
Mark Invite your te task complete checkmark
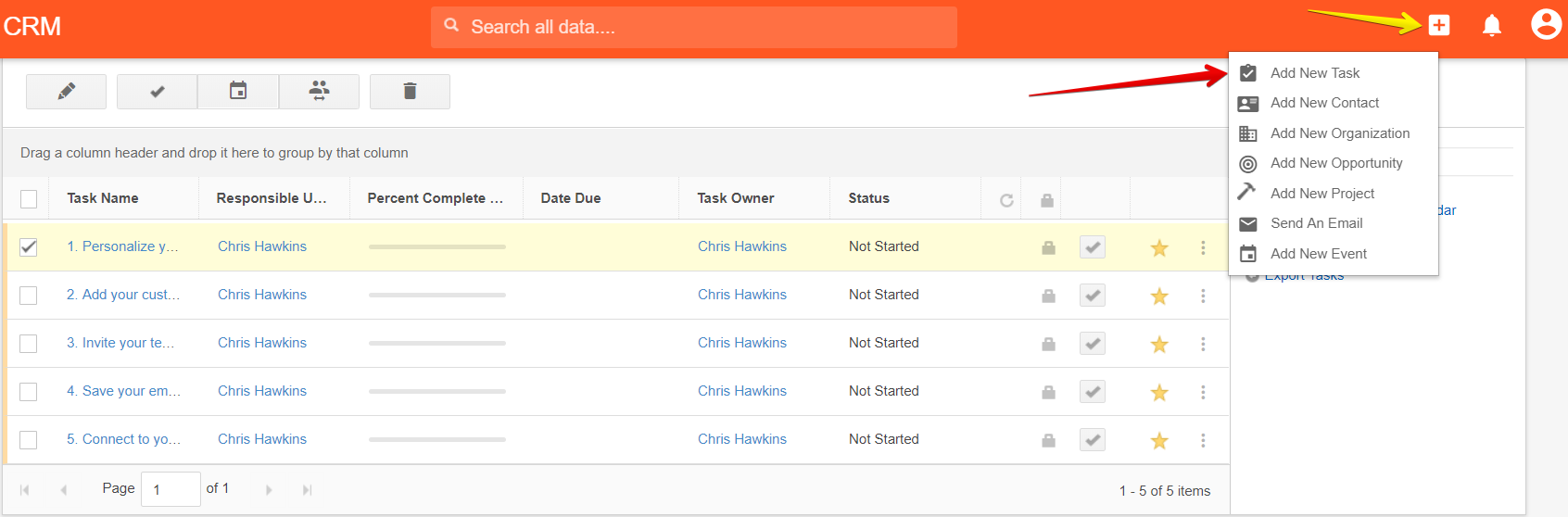[1093, 344]
